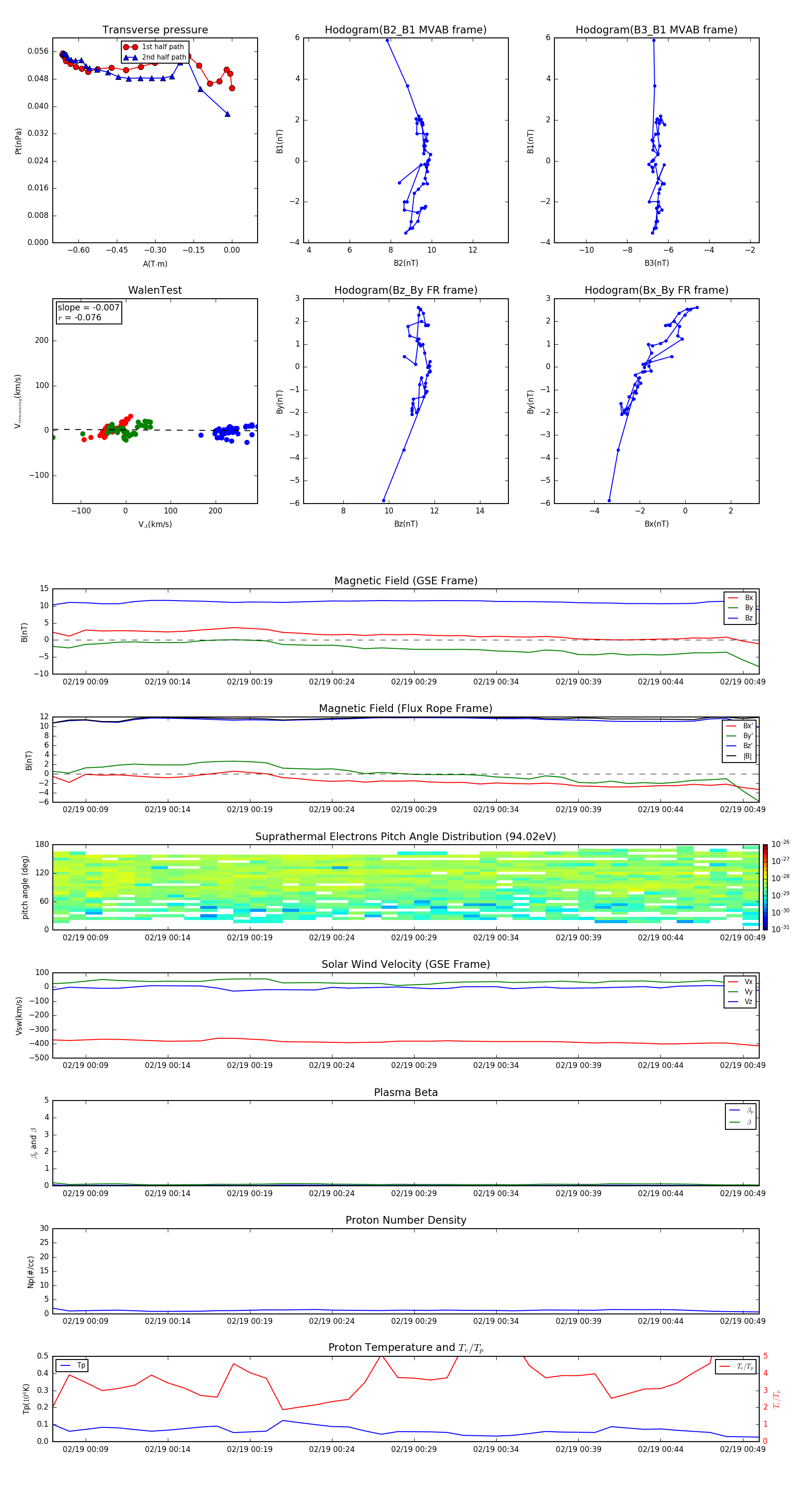
Task: Click the 'Hodogram(B2_B1 MVAB frame)' title
Action: tap(406, 30)
